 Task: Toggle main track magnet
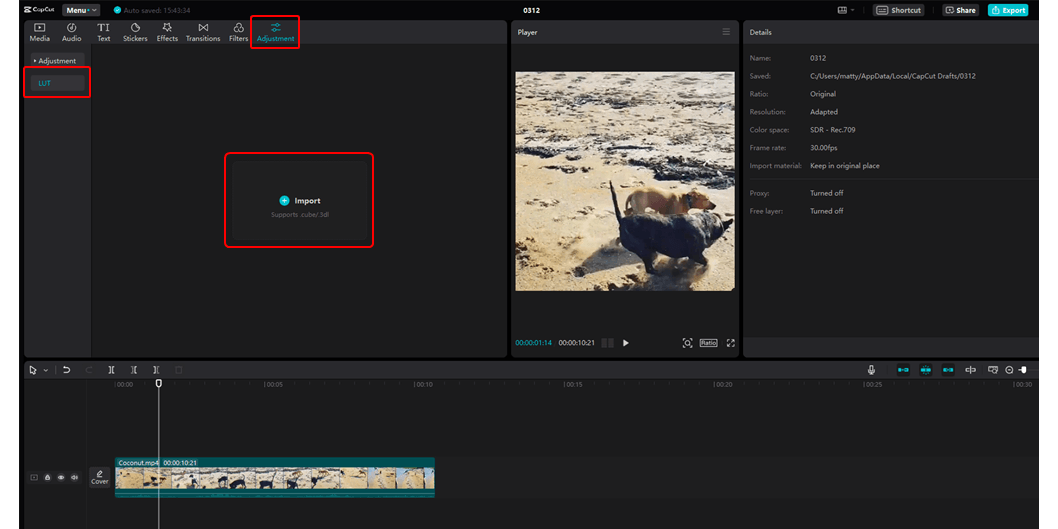click(x=903, y=370)
